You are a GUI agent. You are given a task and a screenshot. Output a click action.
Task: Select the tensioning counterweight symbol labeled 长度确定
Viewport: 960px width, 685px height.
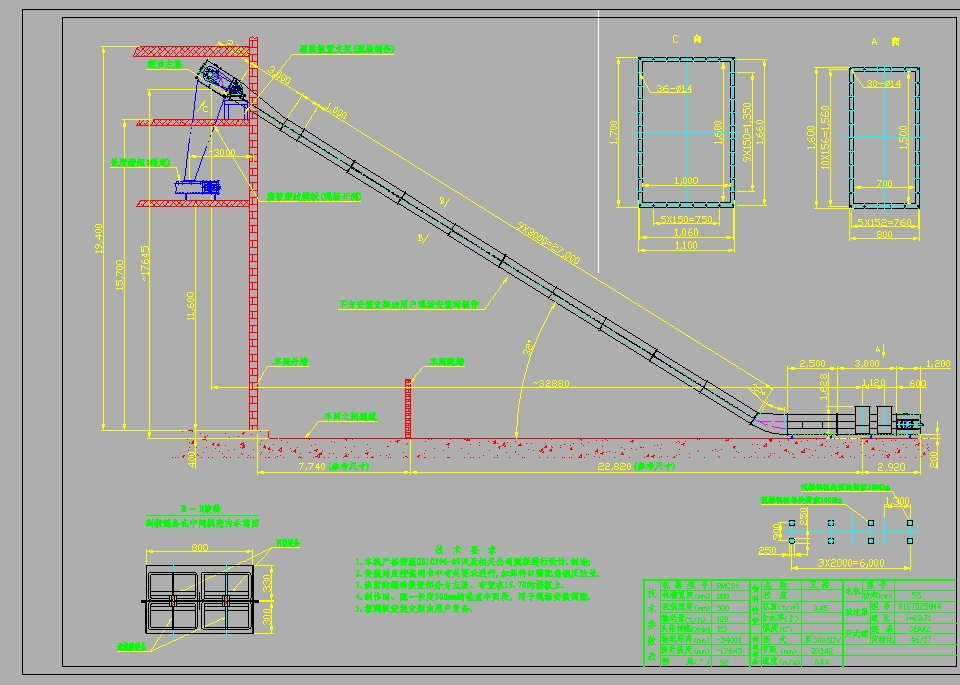tap(195, 185)
